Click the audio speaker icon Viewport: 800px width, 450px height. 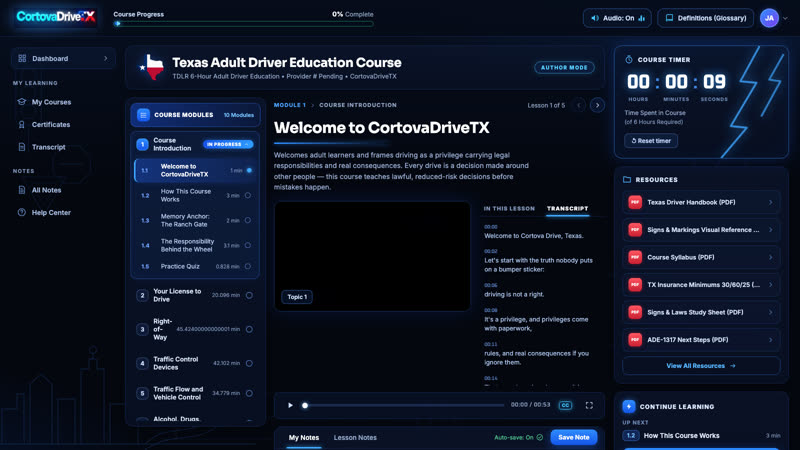pyautogui.click(x=595, y=18)
